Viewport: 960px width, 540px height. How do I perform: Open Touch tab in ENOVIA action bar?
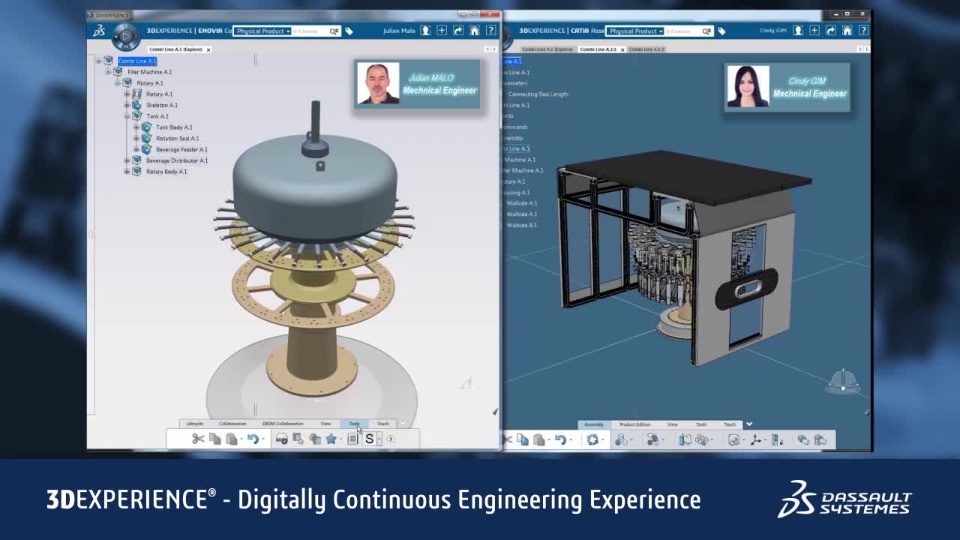tap(383, 424)
